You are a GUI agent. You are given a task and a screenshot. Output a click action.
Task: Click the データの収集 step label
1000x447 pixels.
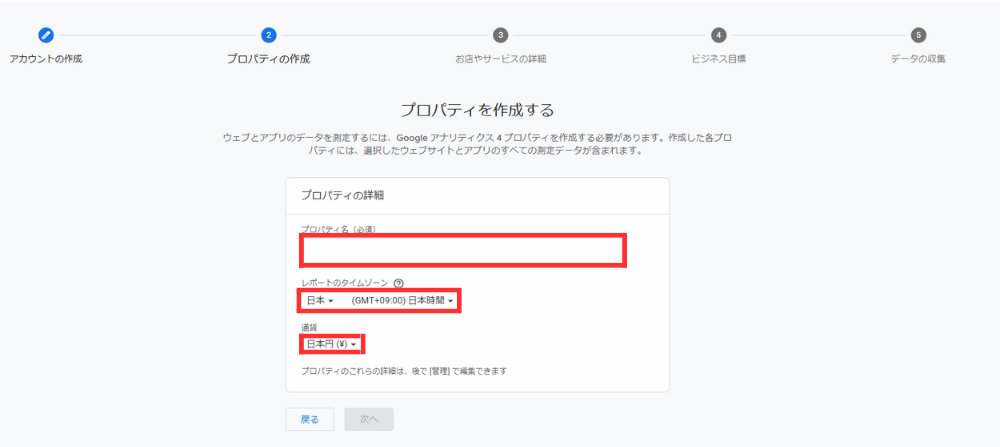click(918, 59)
